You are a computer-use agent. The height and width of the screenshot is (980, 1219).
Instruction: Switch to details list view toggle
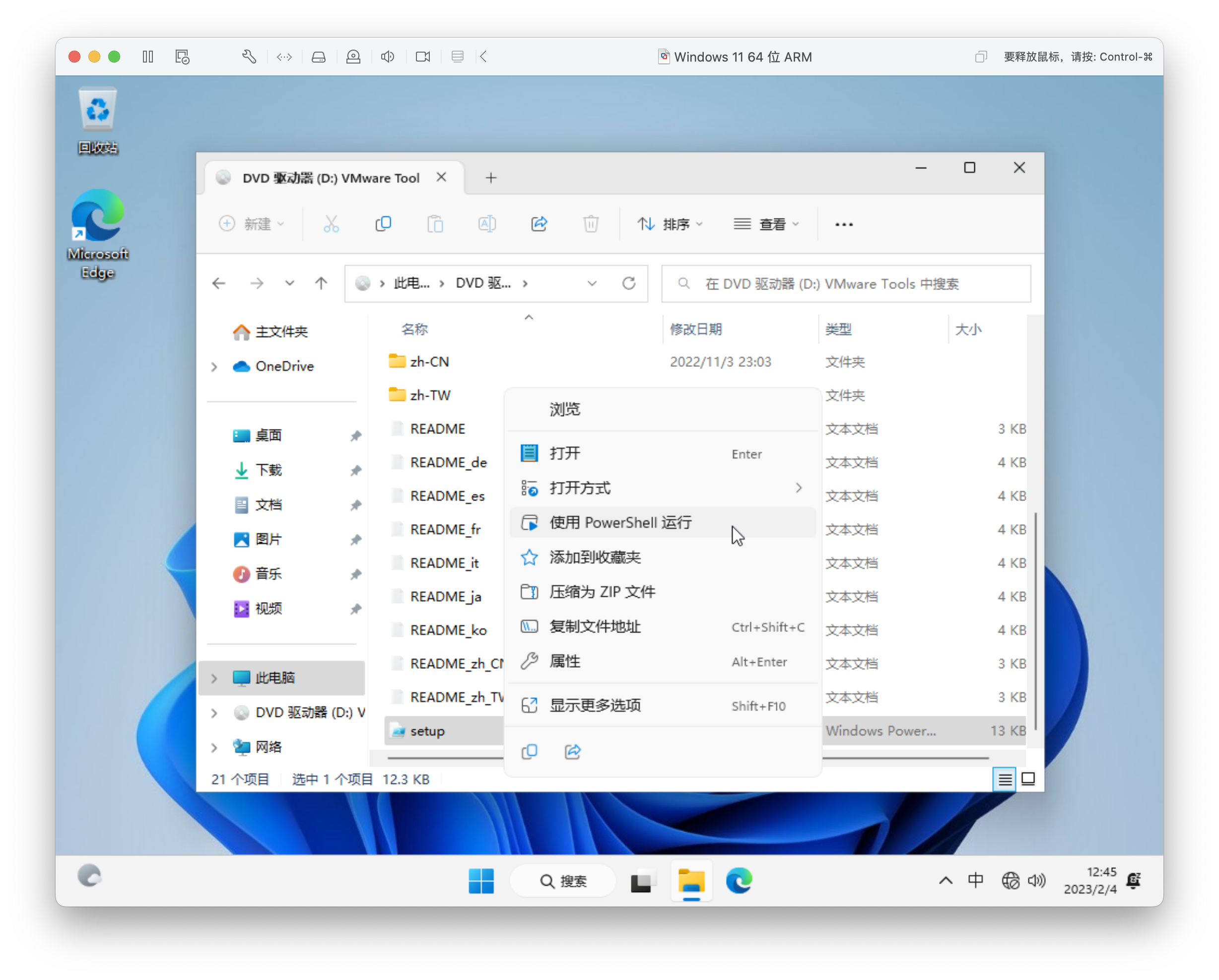point(1004,779)
